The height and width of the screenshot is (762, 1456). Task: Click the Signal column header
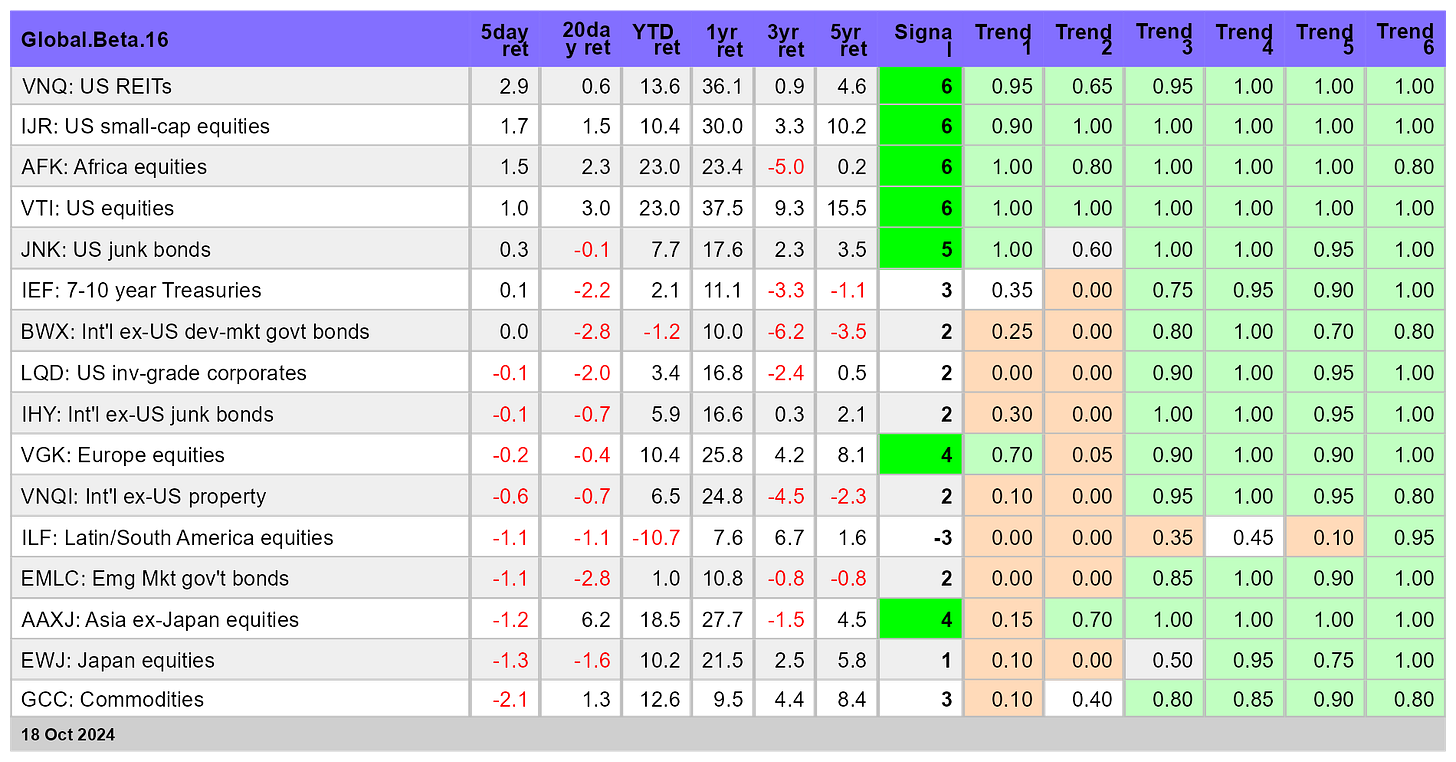pyautogui.click(x=921, y=40)
